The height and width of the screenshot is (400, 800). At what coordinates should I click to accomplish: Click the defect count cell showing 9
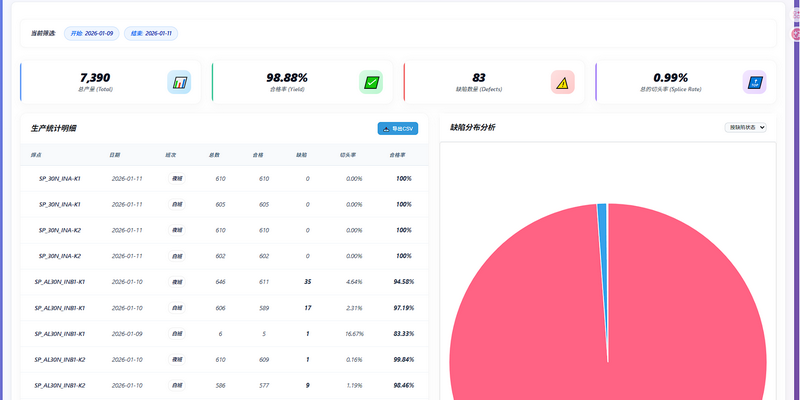307,385
